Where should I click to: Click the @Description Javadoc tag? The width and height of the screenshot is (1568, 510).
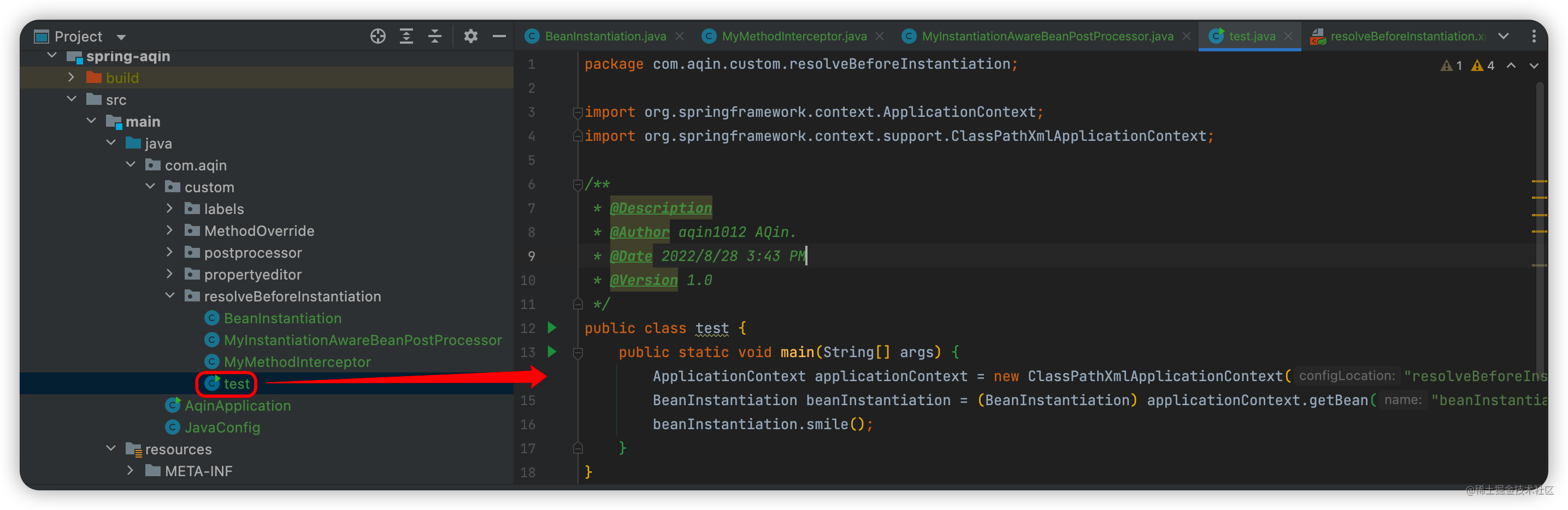tap(661, 208)
